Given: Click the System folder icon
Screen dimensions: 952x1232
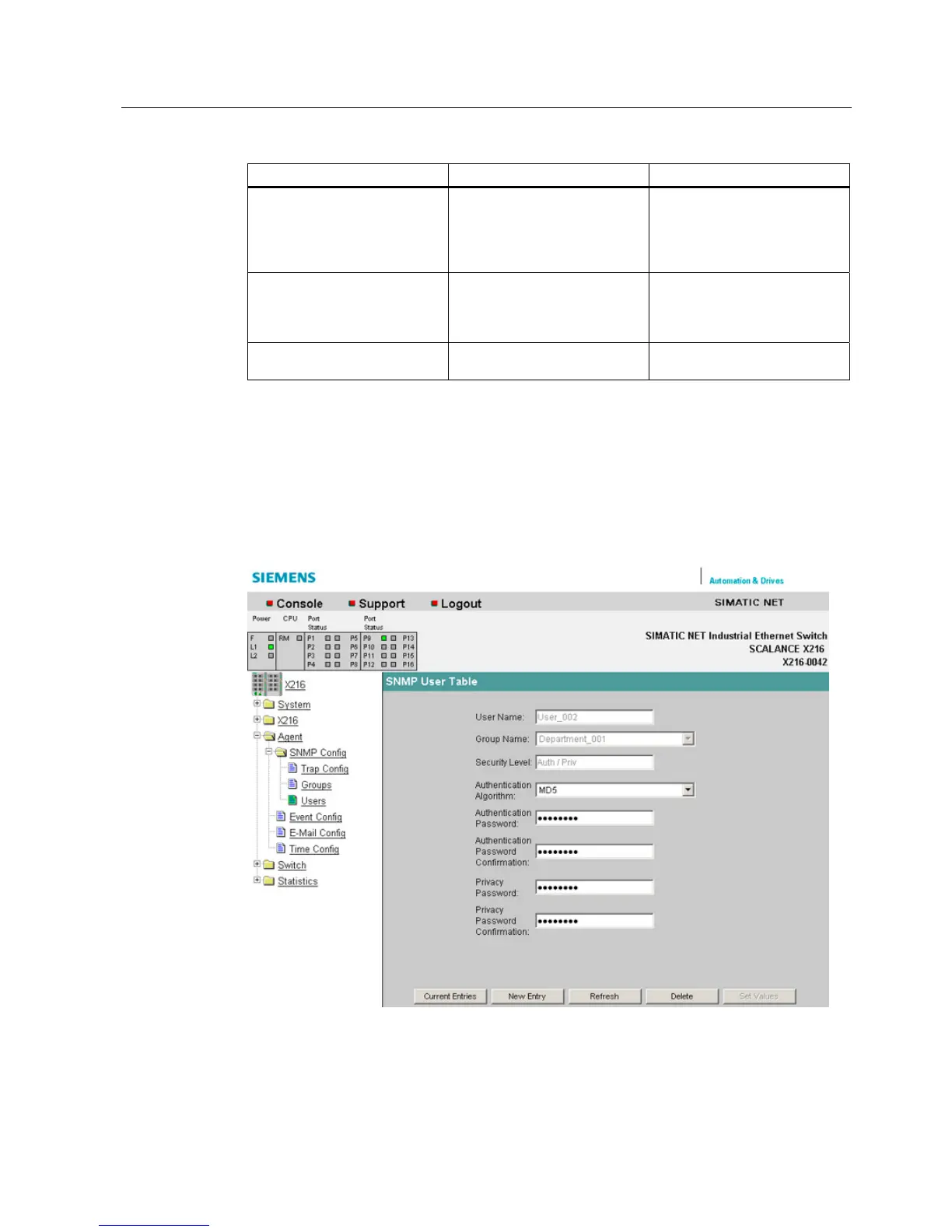Looking at the screenshot, I should point(269,705).
